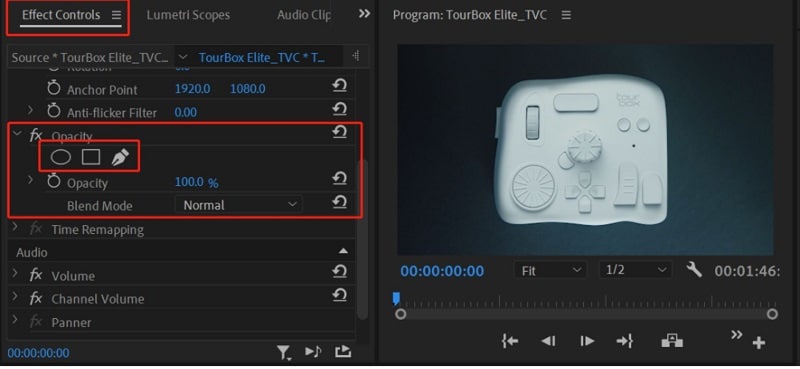Viewport: 800px width, 369px height.
Task: Toggle animation stopwatch for Opacity value
Action: coord(54,181)
